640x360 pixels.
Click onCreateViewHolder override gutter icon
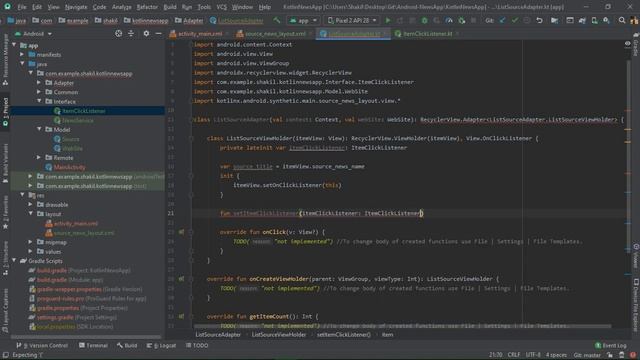pos(181,279)
